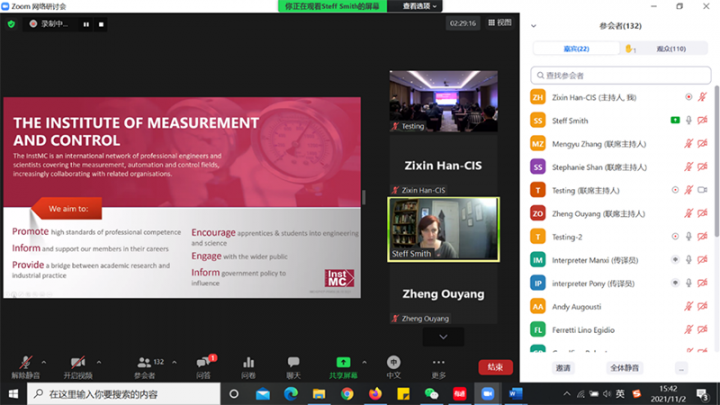Toggle Stephanie Shan video camera icon

(x=702, y=167)
